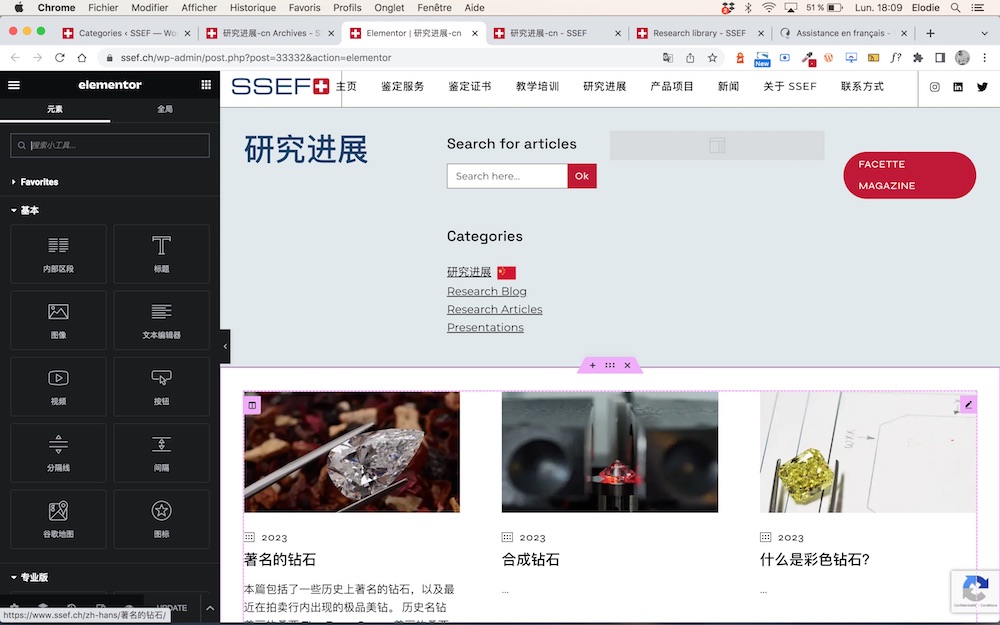
Task: Select the 谷歌地图 Google Maps widget
Action: click(59, 519)
